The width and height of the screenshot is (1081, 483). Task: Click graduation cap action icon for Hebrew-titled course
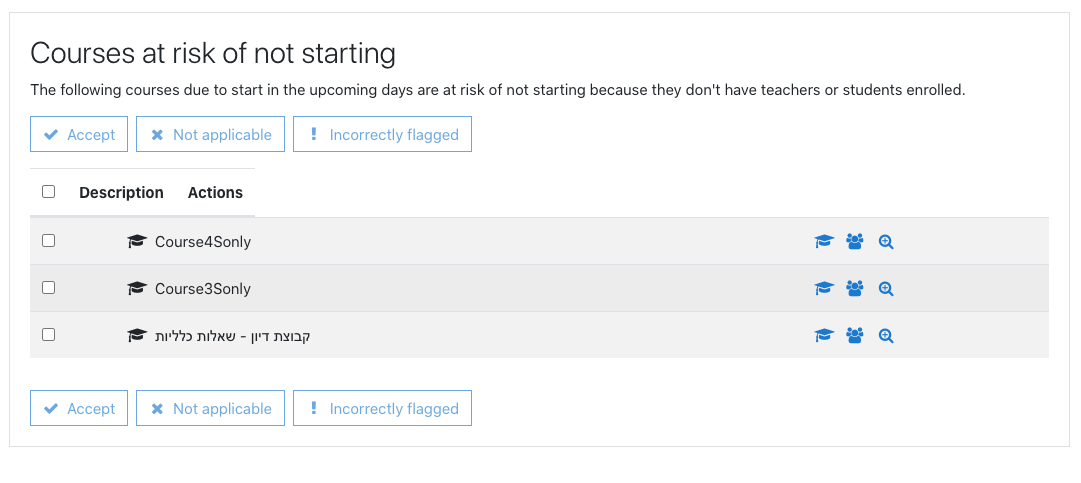(x=824, y=336)
